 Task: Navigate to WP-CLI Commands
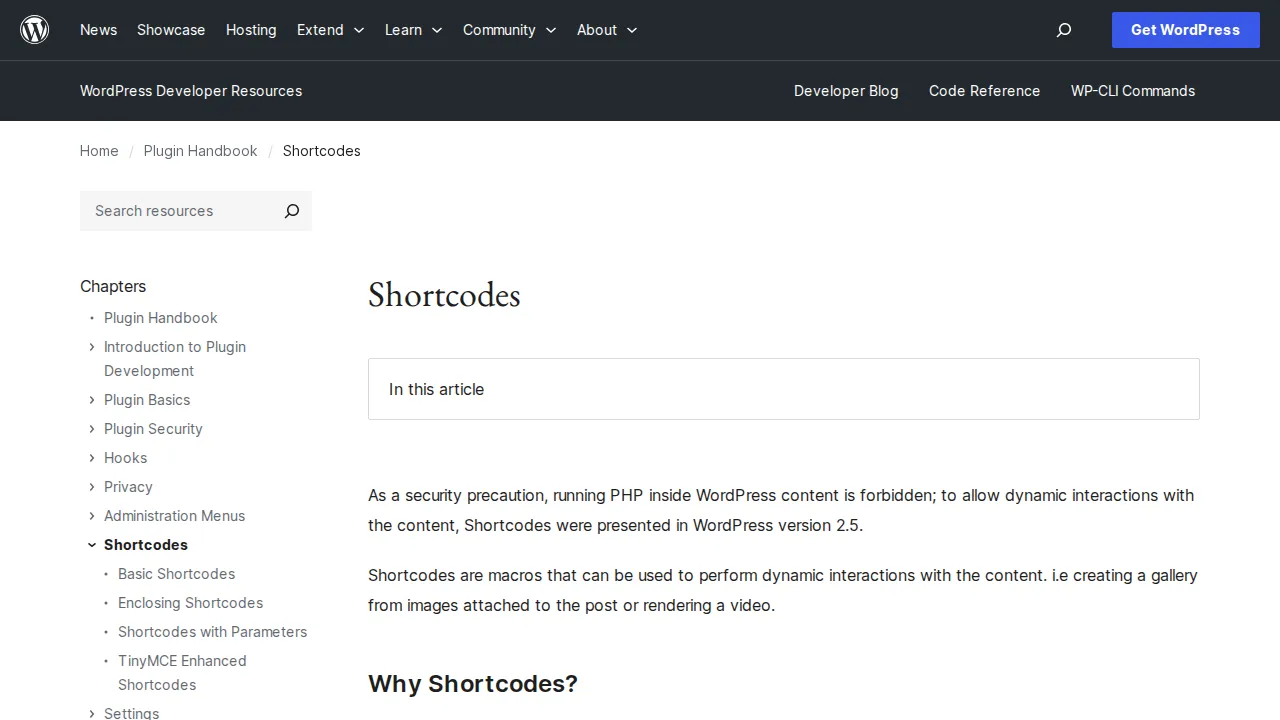pos(1132,91)
